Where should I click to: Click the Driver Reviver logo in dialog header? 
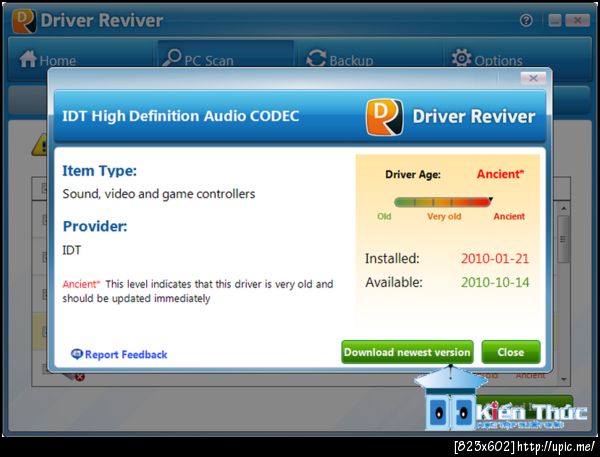click(x=385, y=117)
